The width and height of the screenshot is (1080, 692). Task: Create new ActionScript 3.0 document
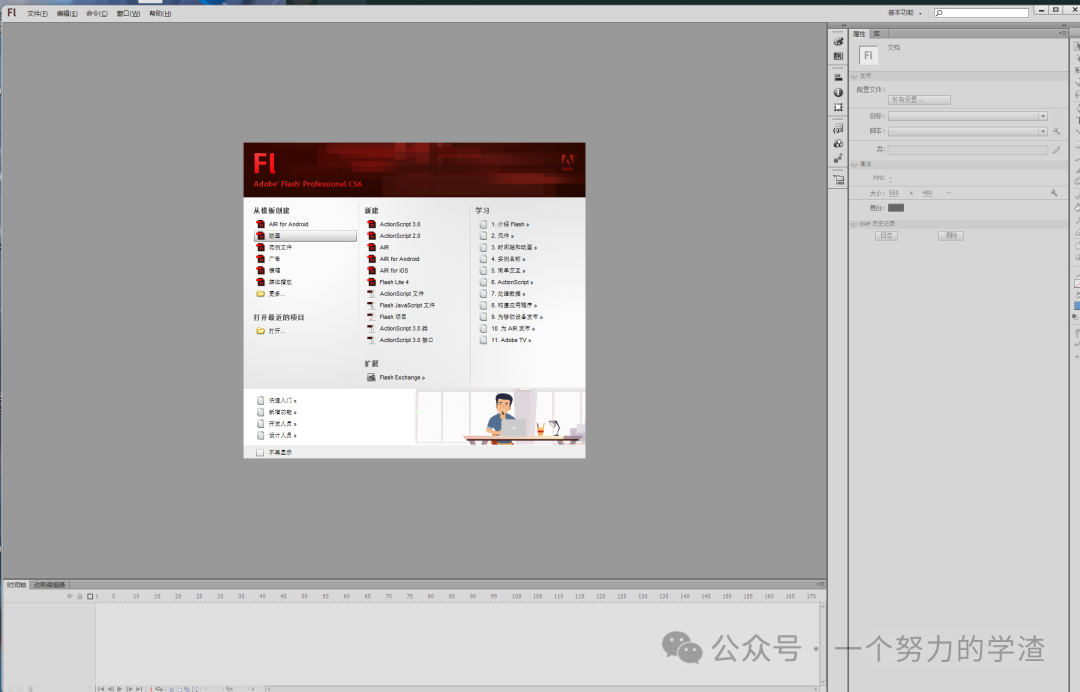click(x=399, y=224)
